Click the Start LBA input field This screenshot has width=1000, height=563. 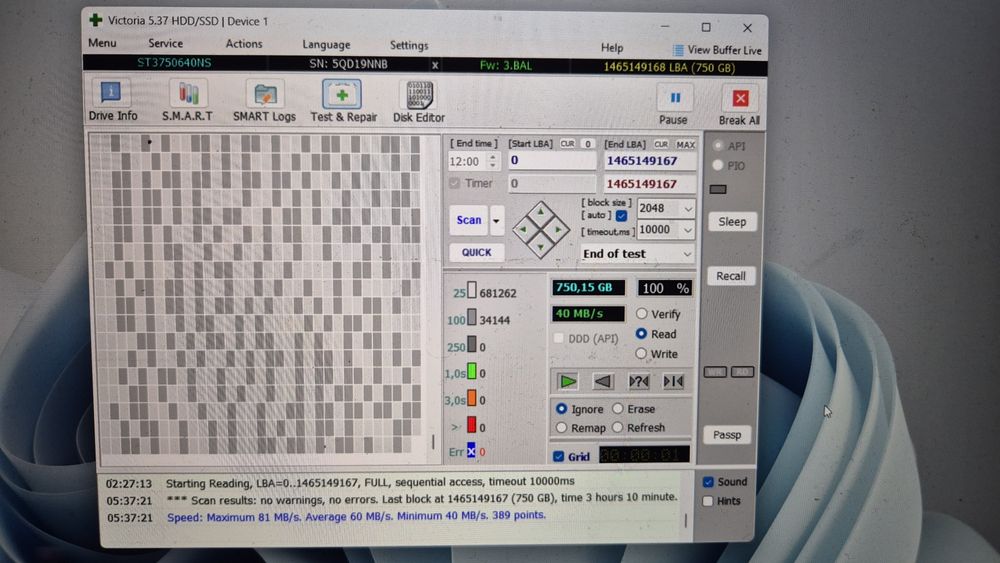(552, 161)
